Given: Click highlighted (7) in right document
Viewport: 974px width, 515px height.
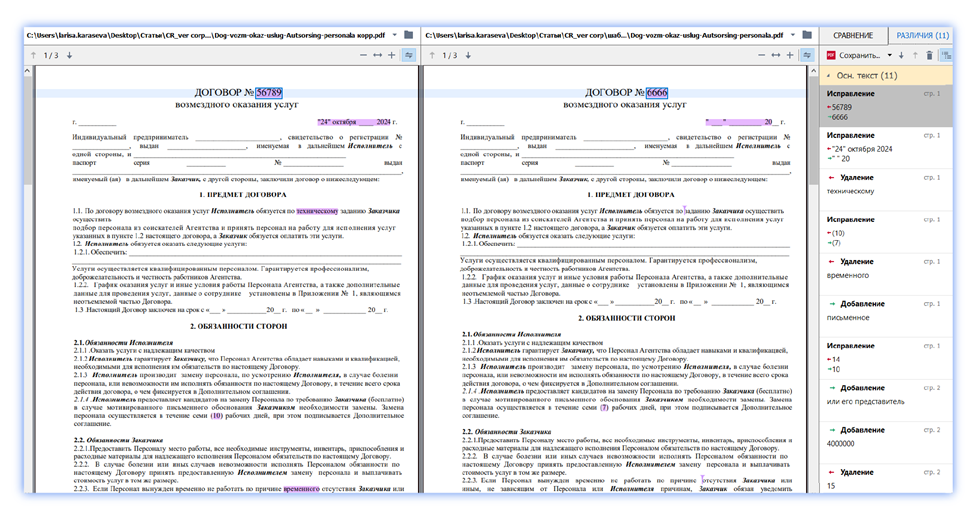Looking at the screenshot, I should (x=604, y=408).
